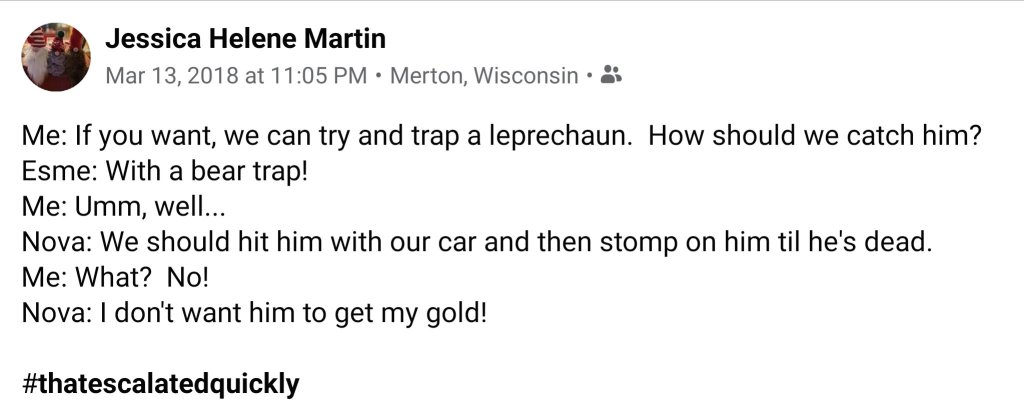The image size is (1024, 402).
Task: Click the "Me: Umm, well..." line
Action: click(x=116, y=208)
